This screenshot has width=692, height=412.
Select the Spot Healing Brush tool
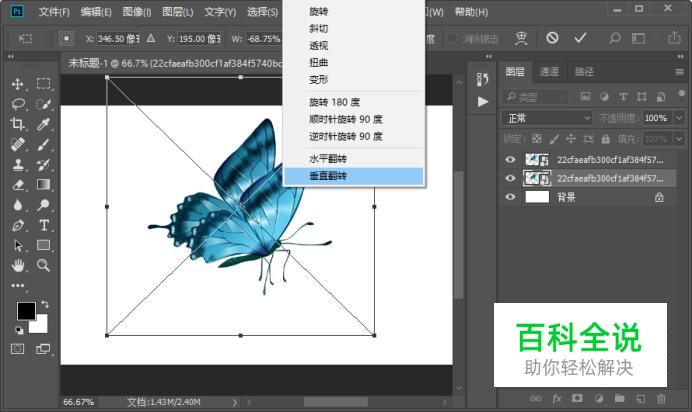coord(18,144)
